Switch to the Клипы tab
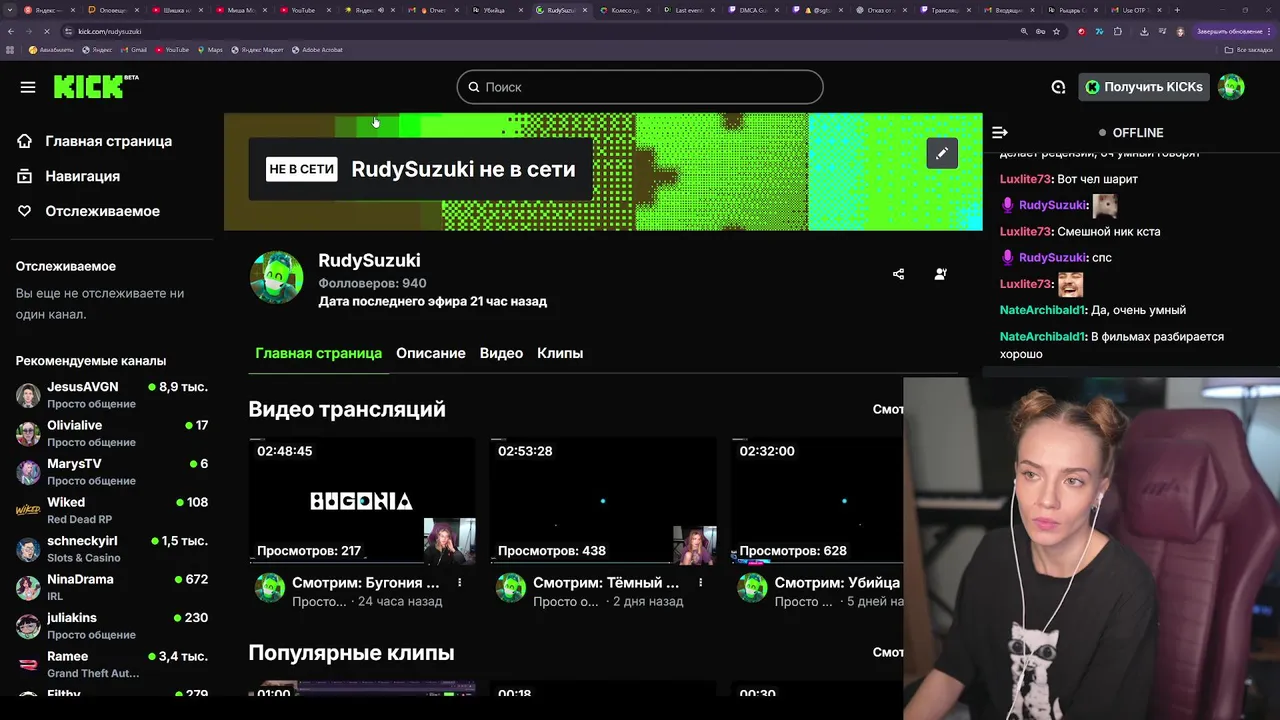Viewport: 1280px width, 720px height. coord(560,353)
